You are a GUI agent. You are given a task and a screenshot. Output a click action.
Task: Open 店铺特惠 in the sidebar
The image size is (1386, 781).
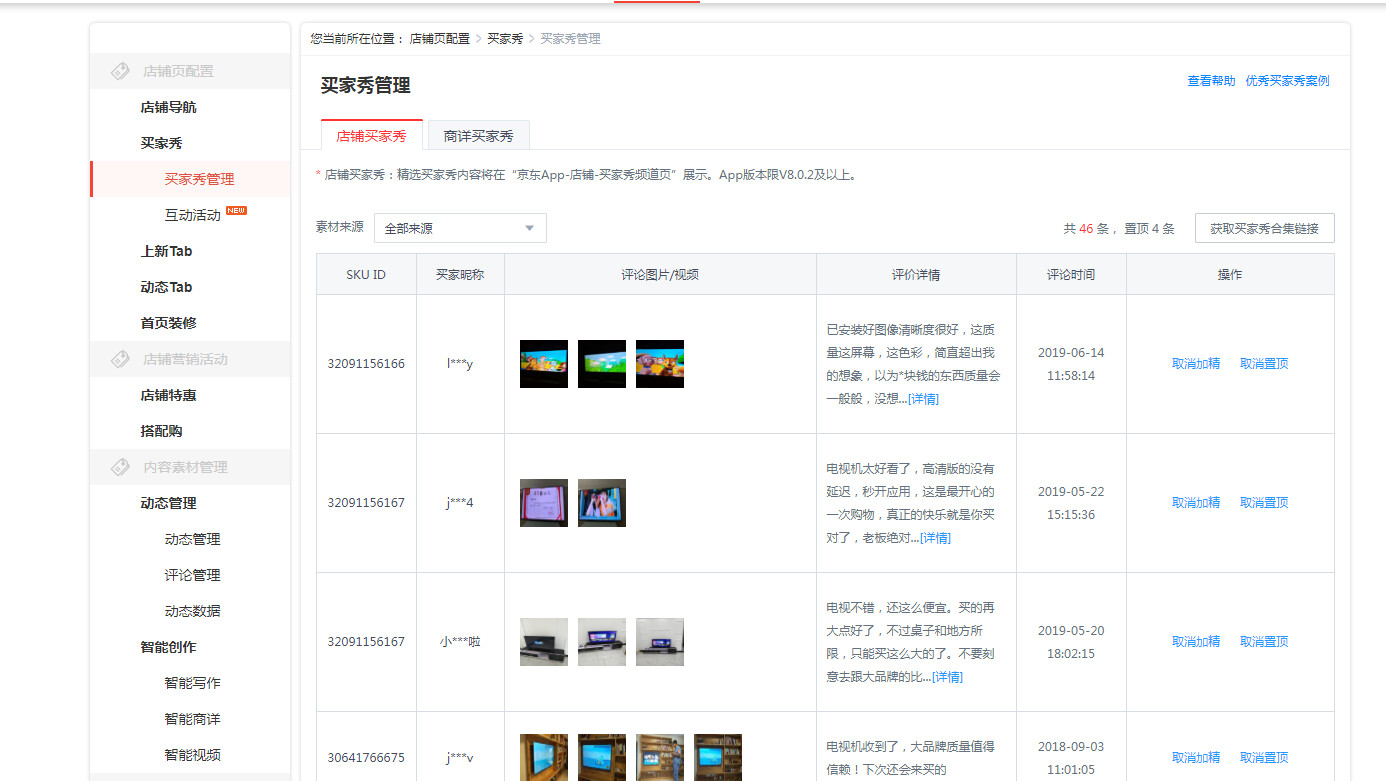168,395
